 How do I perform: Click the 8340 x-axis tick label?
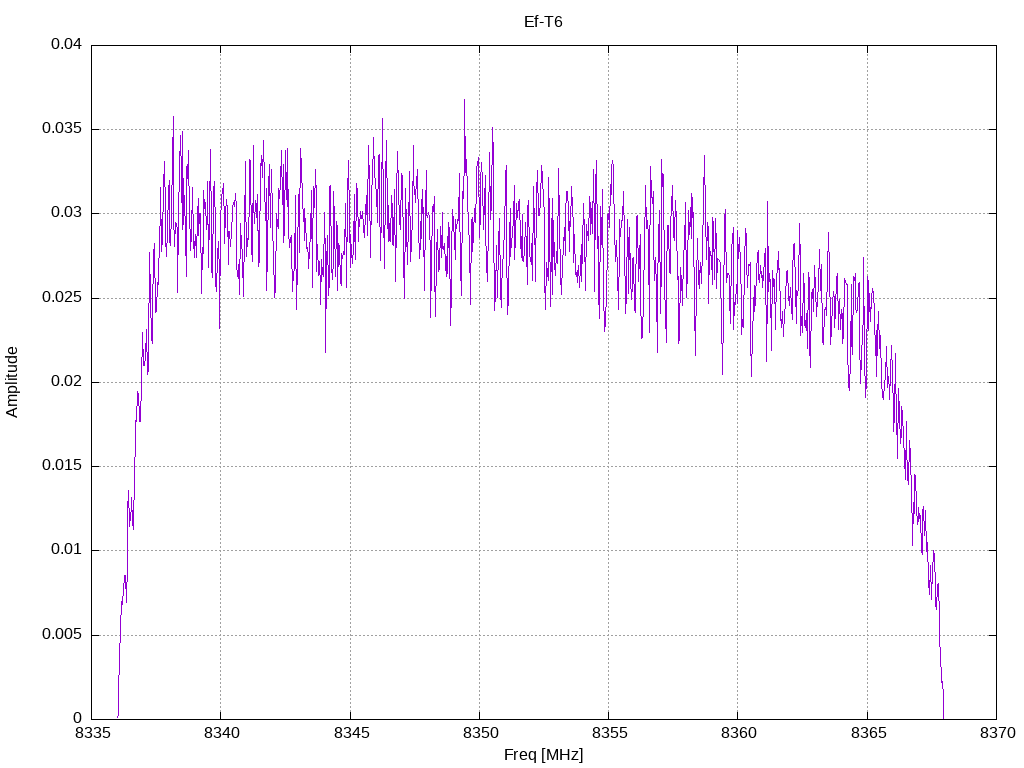[x=221, y=733]
